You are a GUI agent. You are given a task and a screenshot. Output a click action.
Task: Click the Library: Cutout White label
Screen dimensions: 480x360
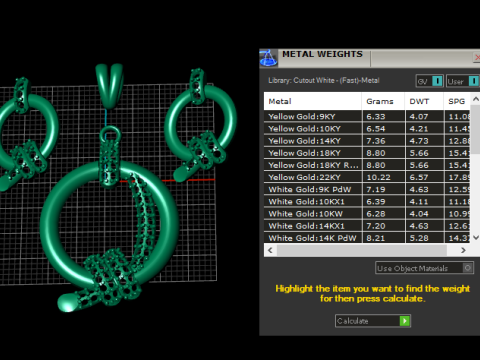click(x=324, y=80)
